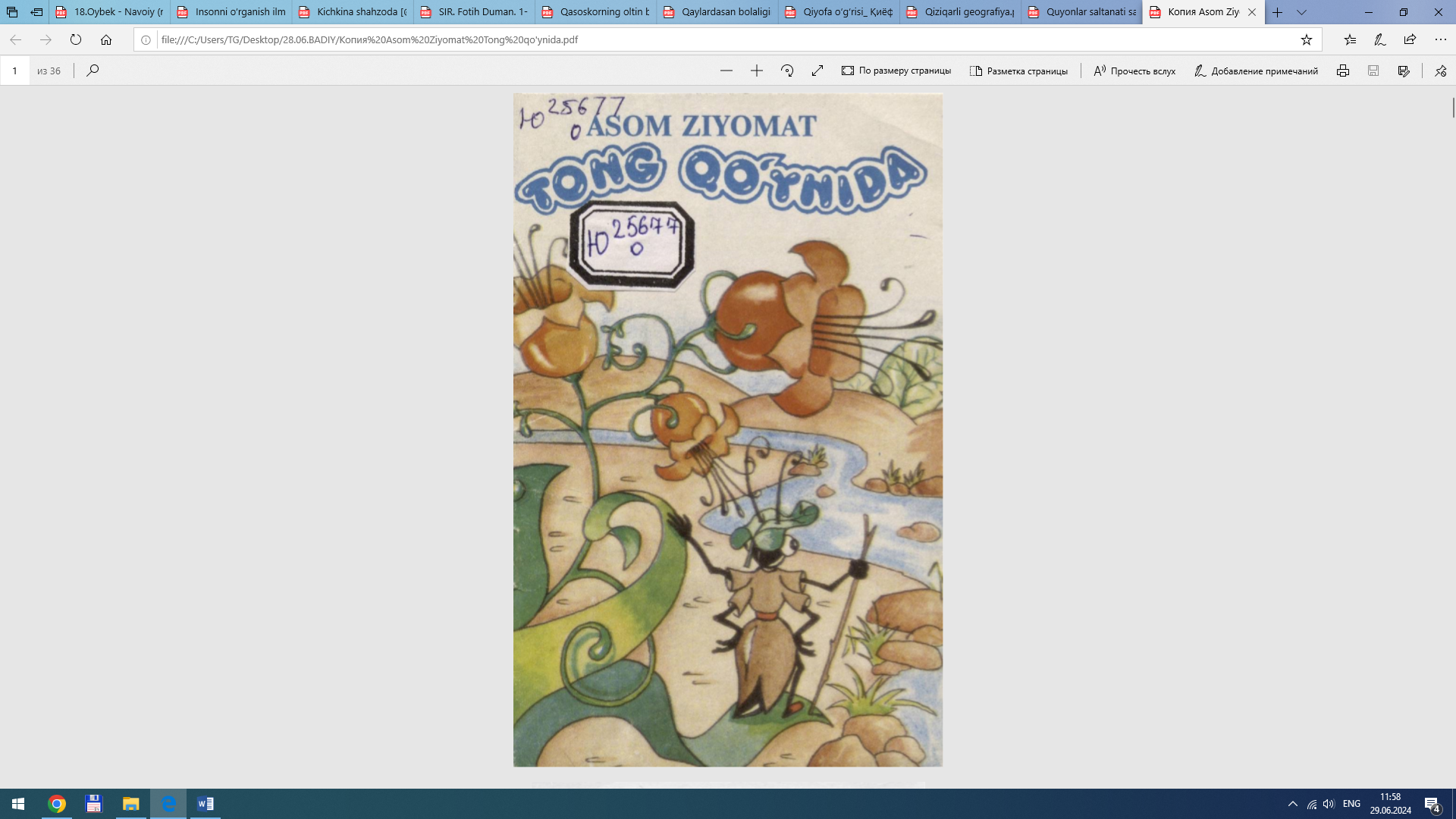The image size is (1456, 819).
Task: Click the zoom in plus icon
Action: point(756,71)
